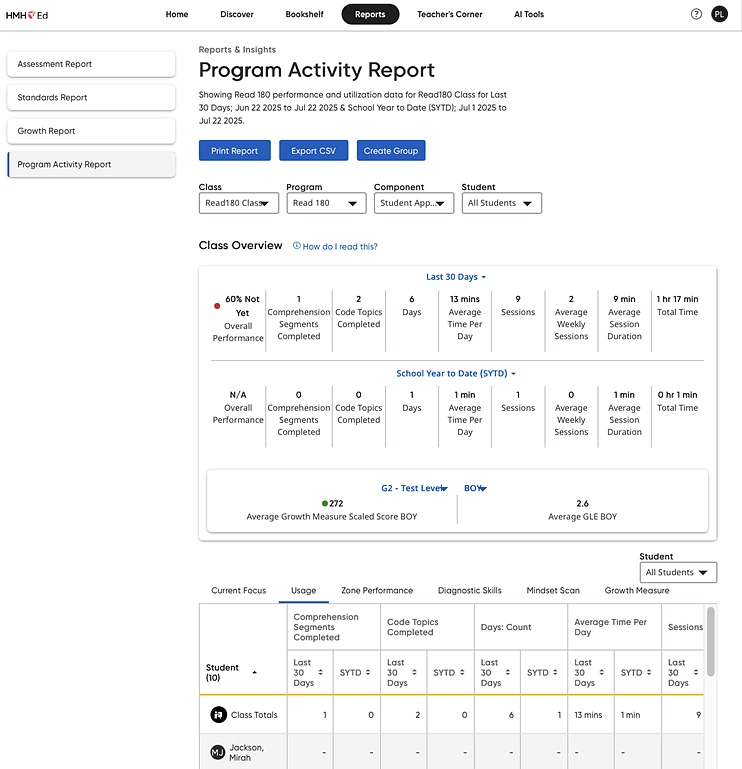Viewport: 742px width, 769px height.
Task: Click the Reports & Insights breadcrumb text
Action: tap(237, 50)
